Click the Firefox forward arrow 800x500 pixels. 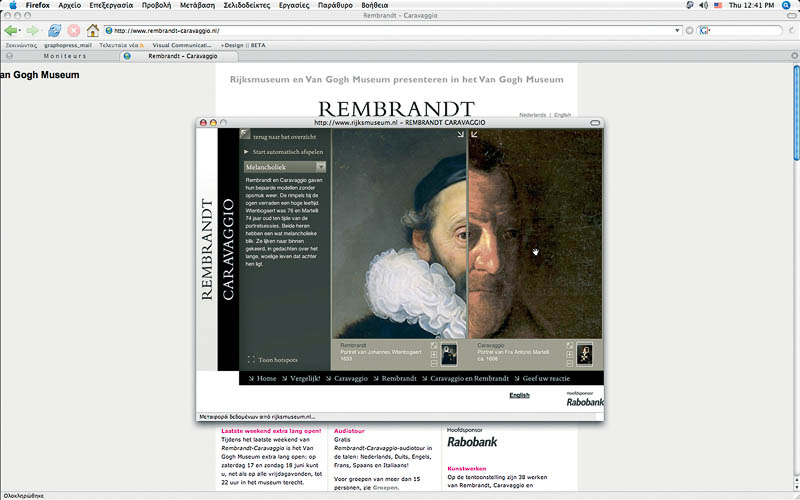click(x=32, y=31)
